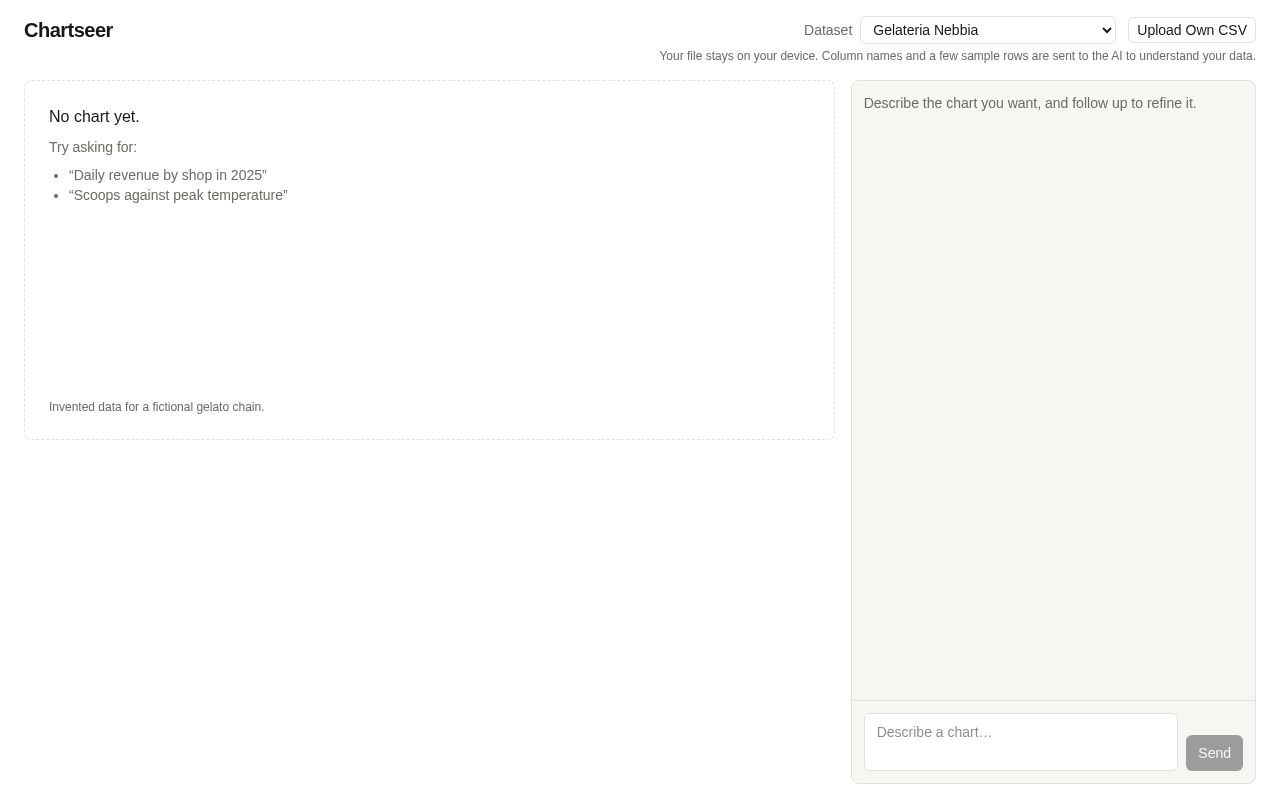Click the Chartseer title
The image size is (1280, 800).
[68, 30]
